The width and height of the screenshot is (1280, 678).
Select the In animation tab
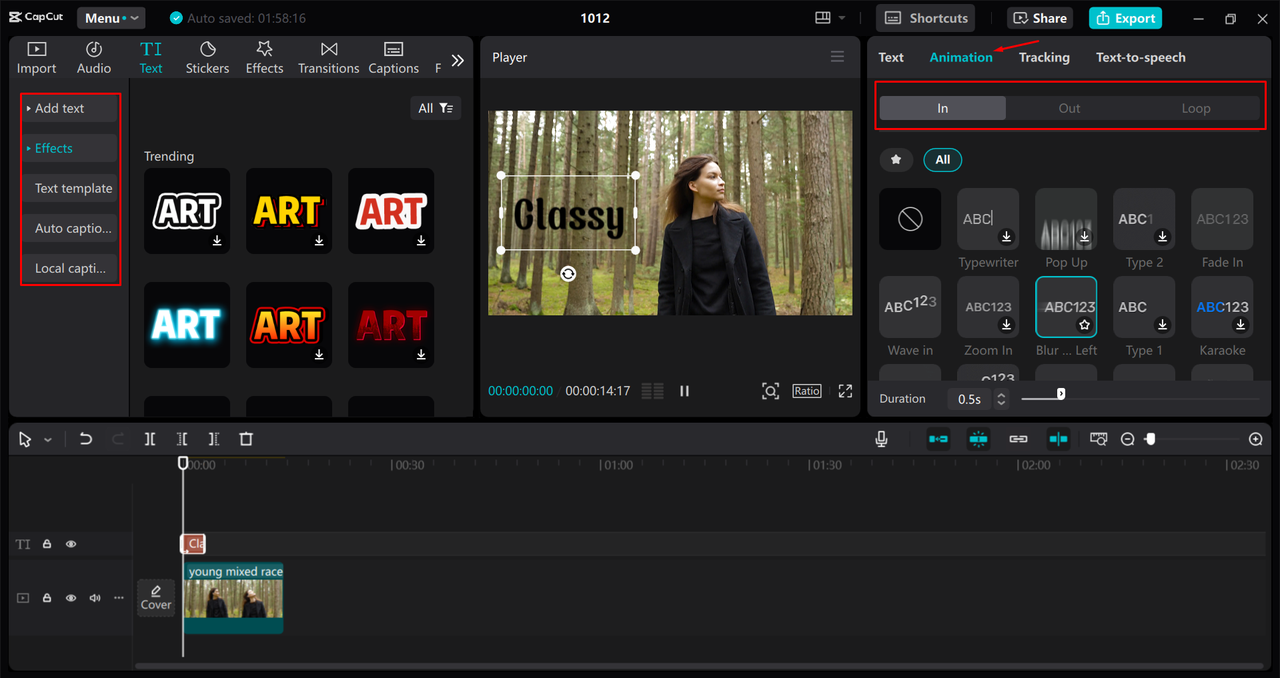tap(943, 108)
